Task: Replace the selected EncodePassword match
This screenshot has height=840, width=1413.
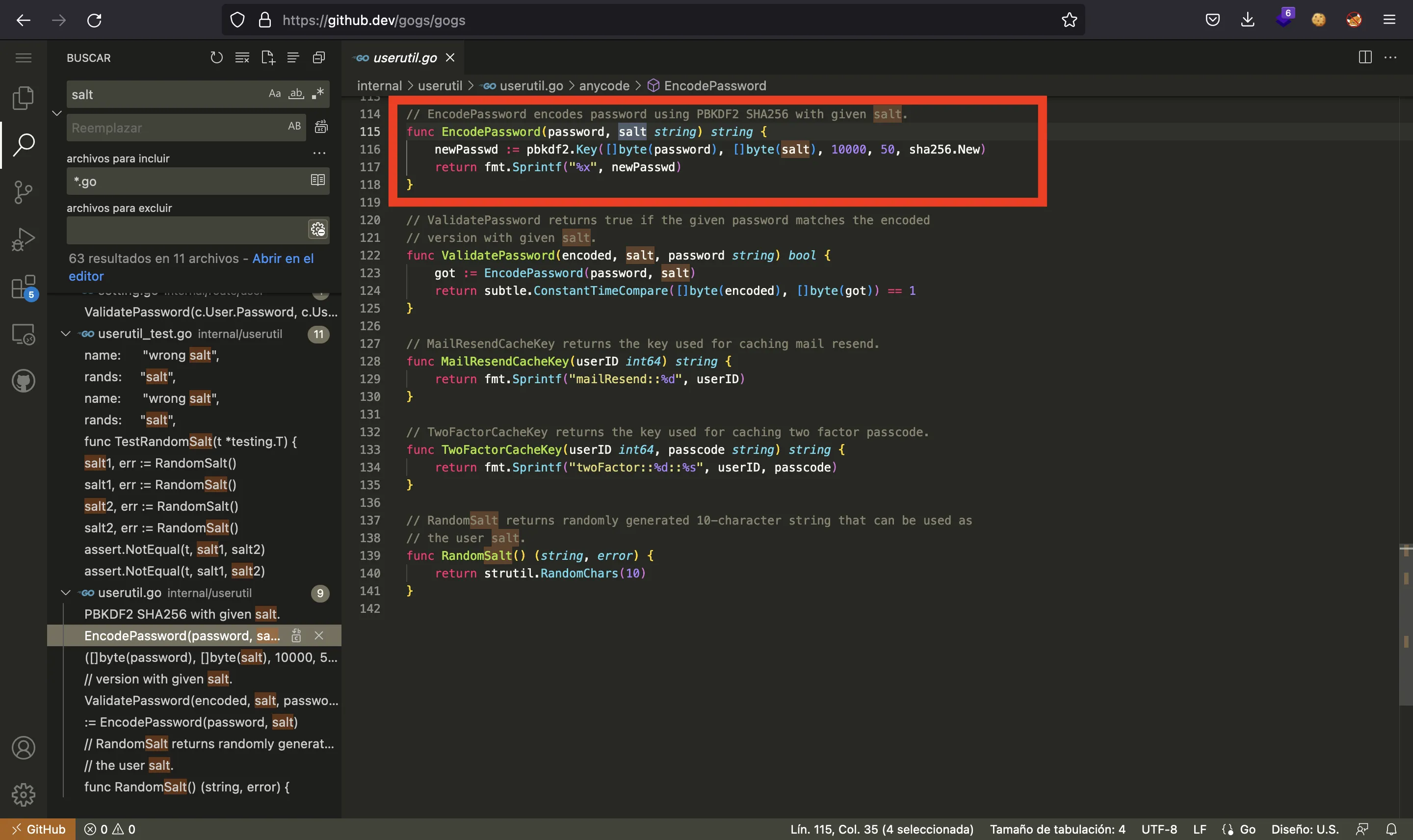Action: (296, 636)
